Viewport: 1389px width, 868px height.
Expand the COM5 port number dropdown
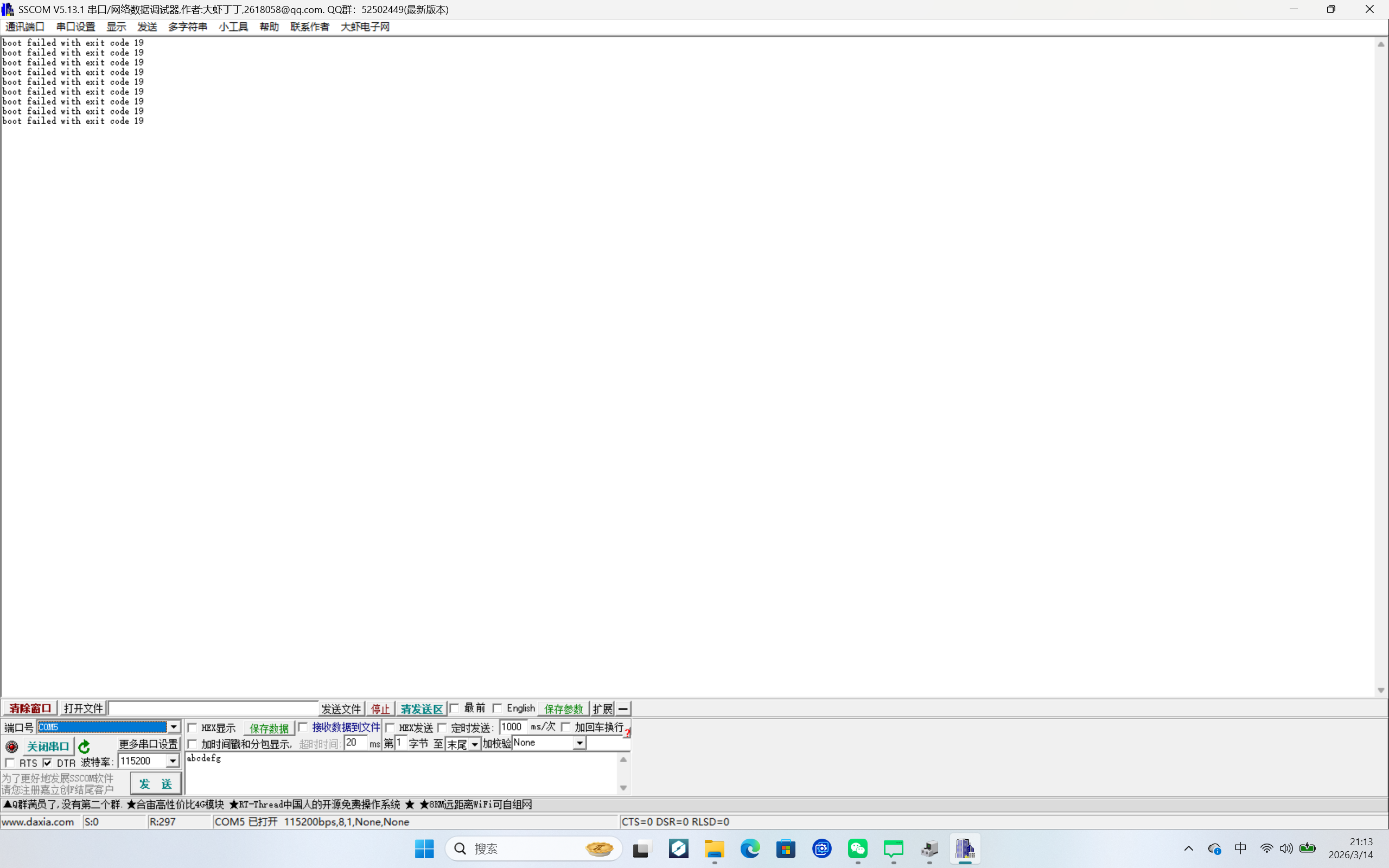(173, 727)
